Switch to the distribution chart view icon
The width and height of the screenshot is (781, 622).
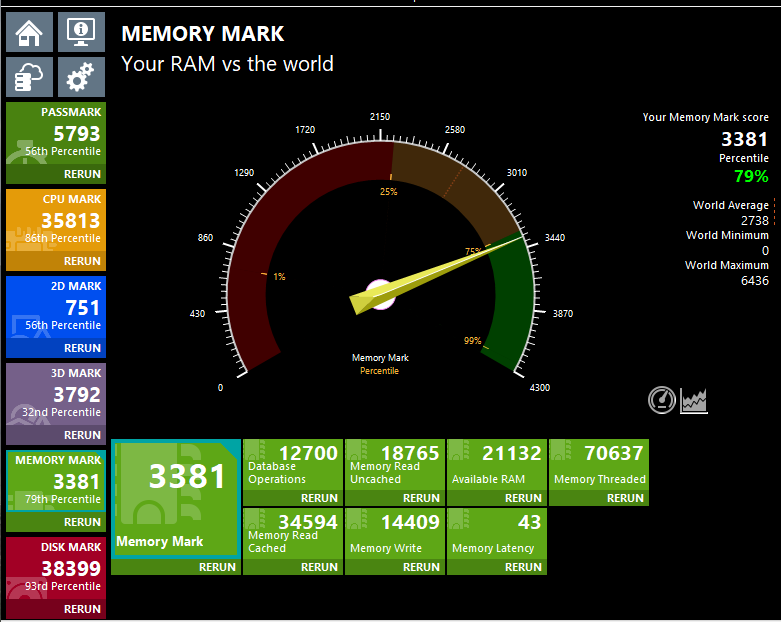point(694,400)
